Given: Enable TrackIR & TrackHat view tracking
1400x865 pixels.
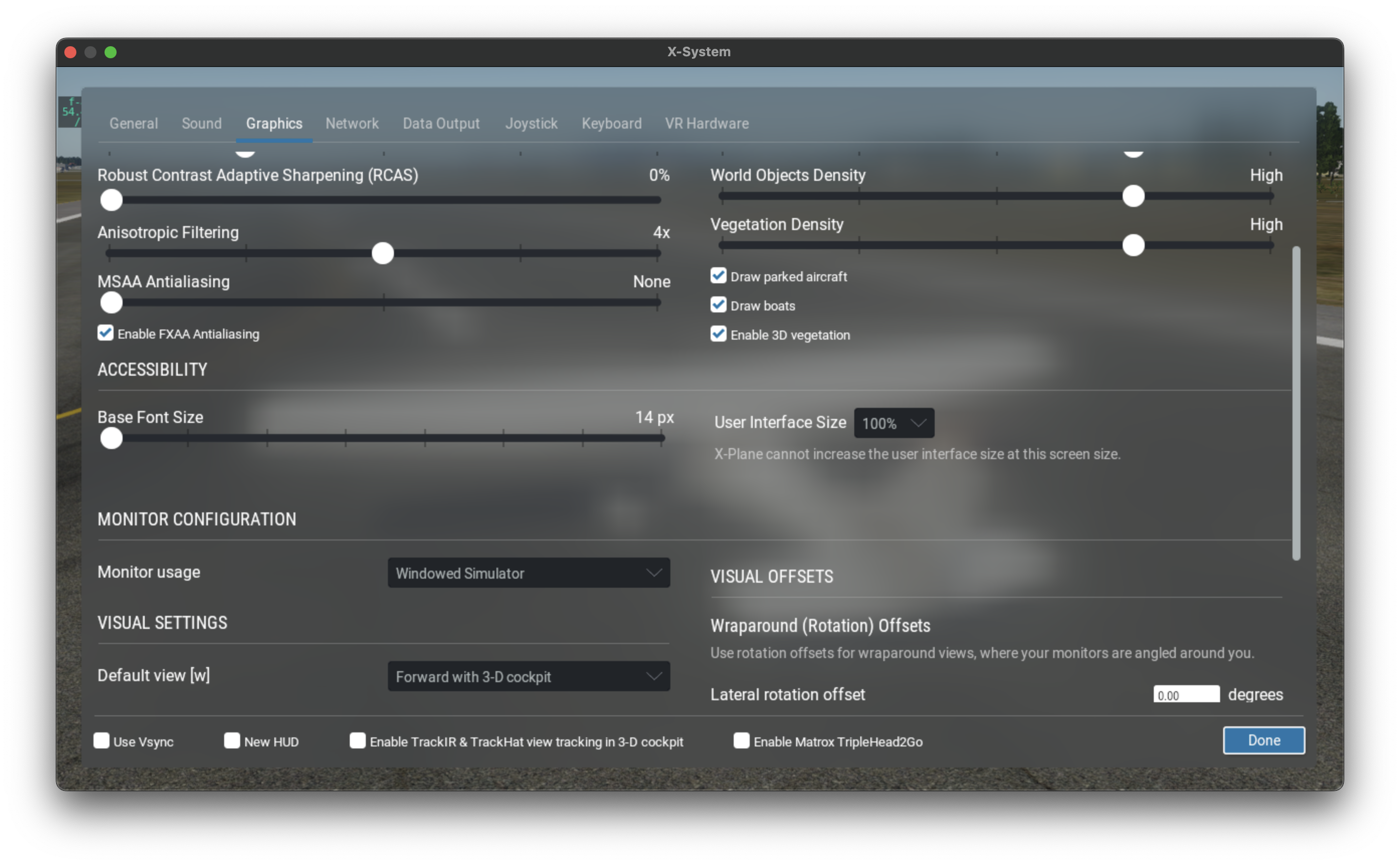Looking at the screenshot, I should tap(358, 741).
